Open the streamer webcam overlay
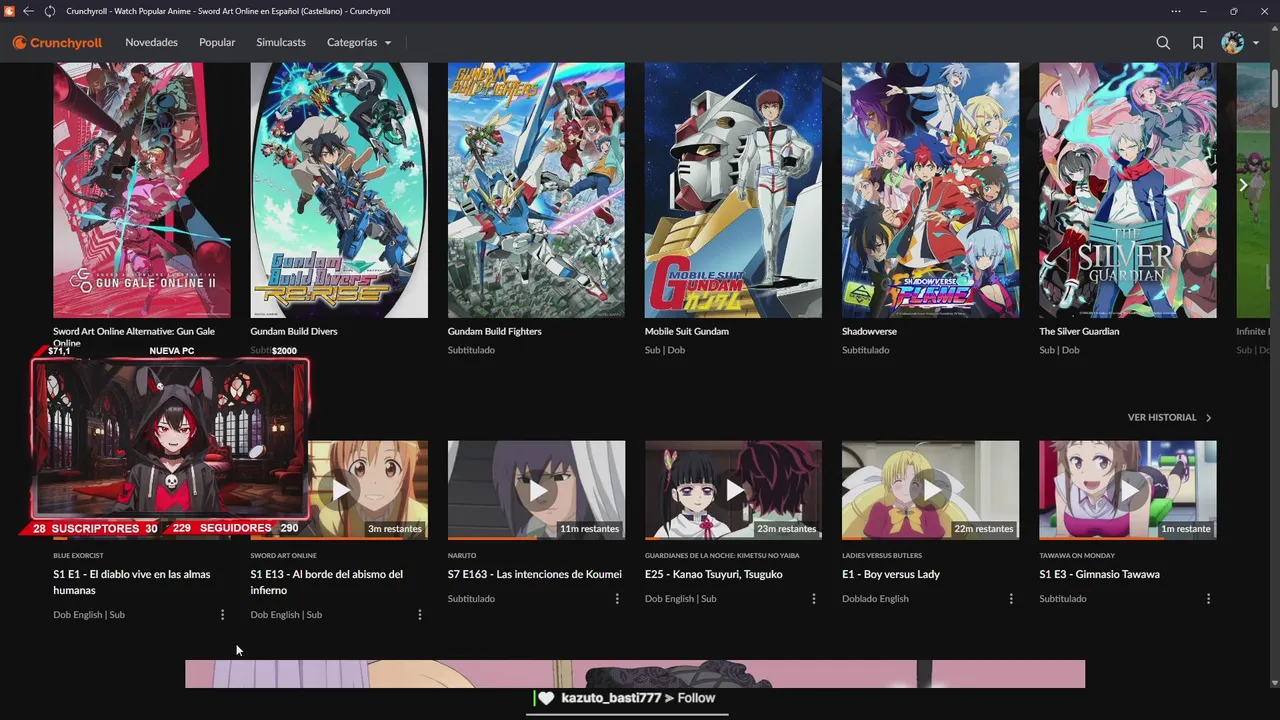 pos(170,438)
